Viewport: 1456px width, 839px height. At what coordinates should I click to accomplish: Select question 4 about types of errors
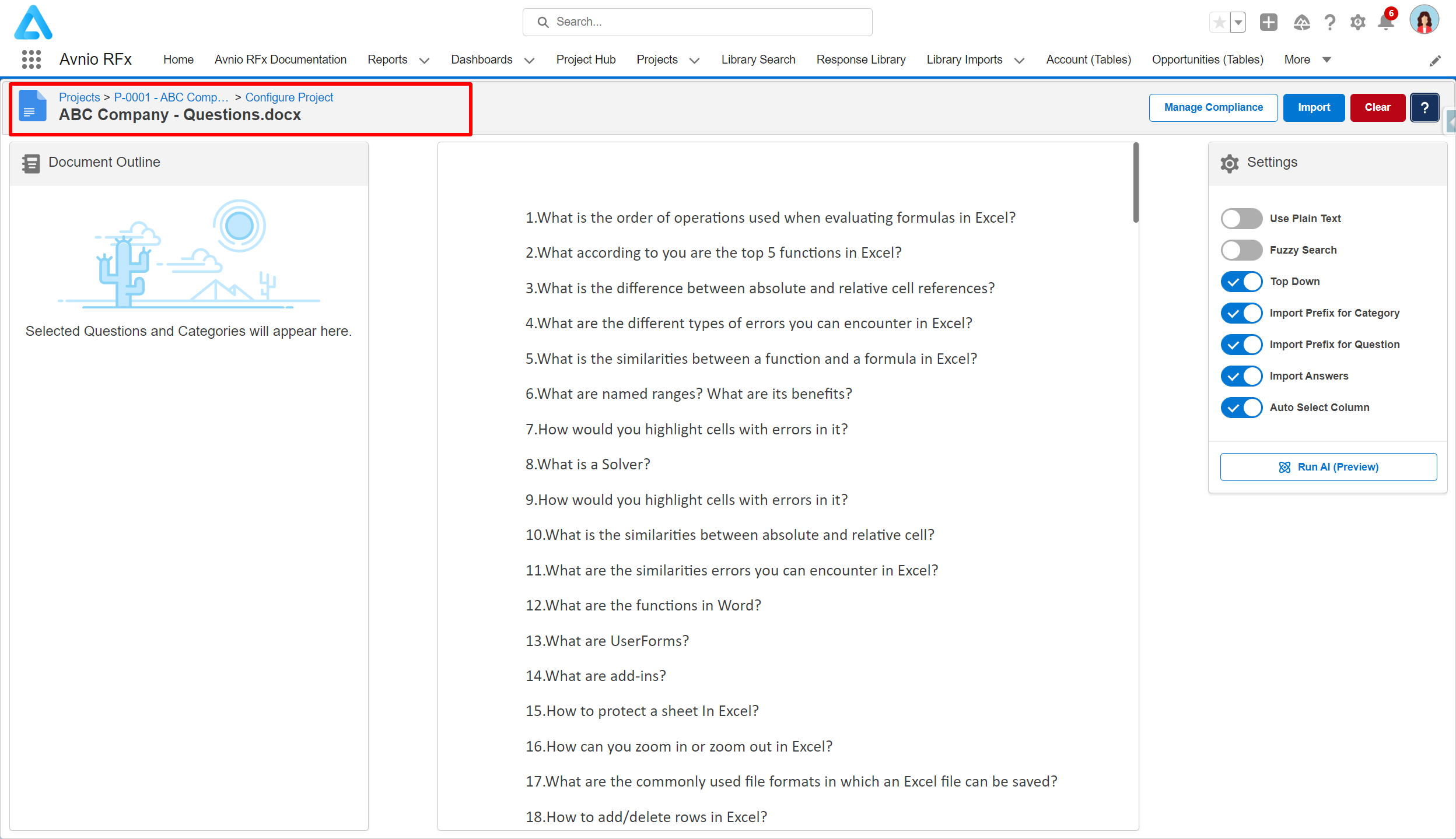(x=748, y=323)
